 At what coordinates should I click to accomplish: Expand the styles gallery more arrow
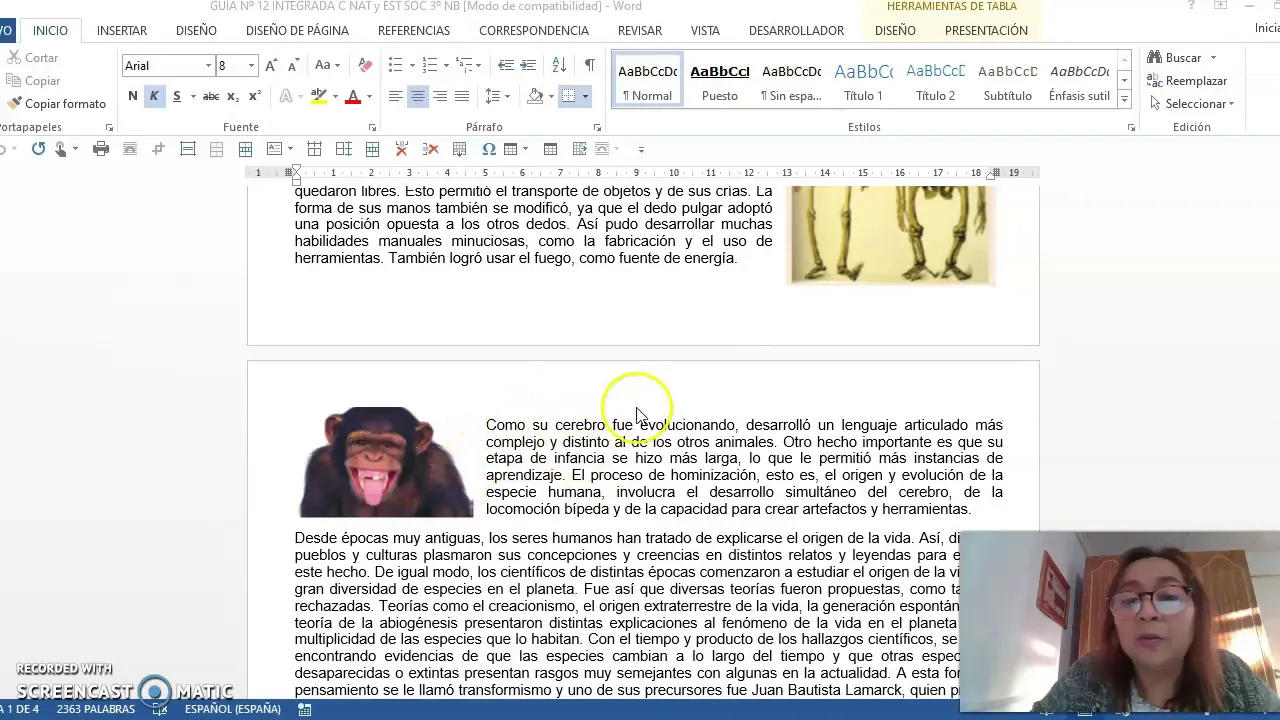tap(1124, 99)
